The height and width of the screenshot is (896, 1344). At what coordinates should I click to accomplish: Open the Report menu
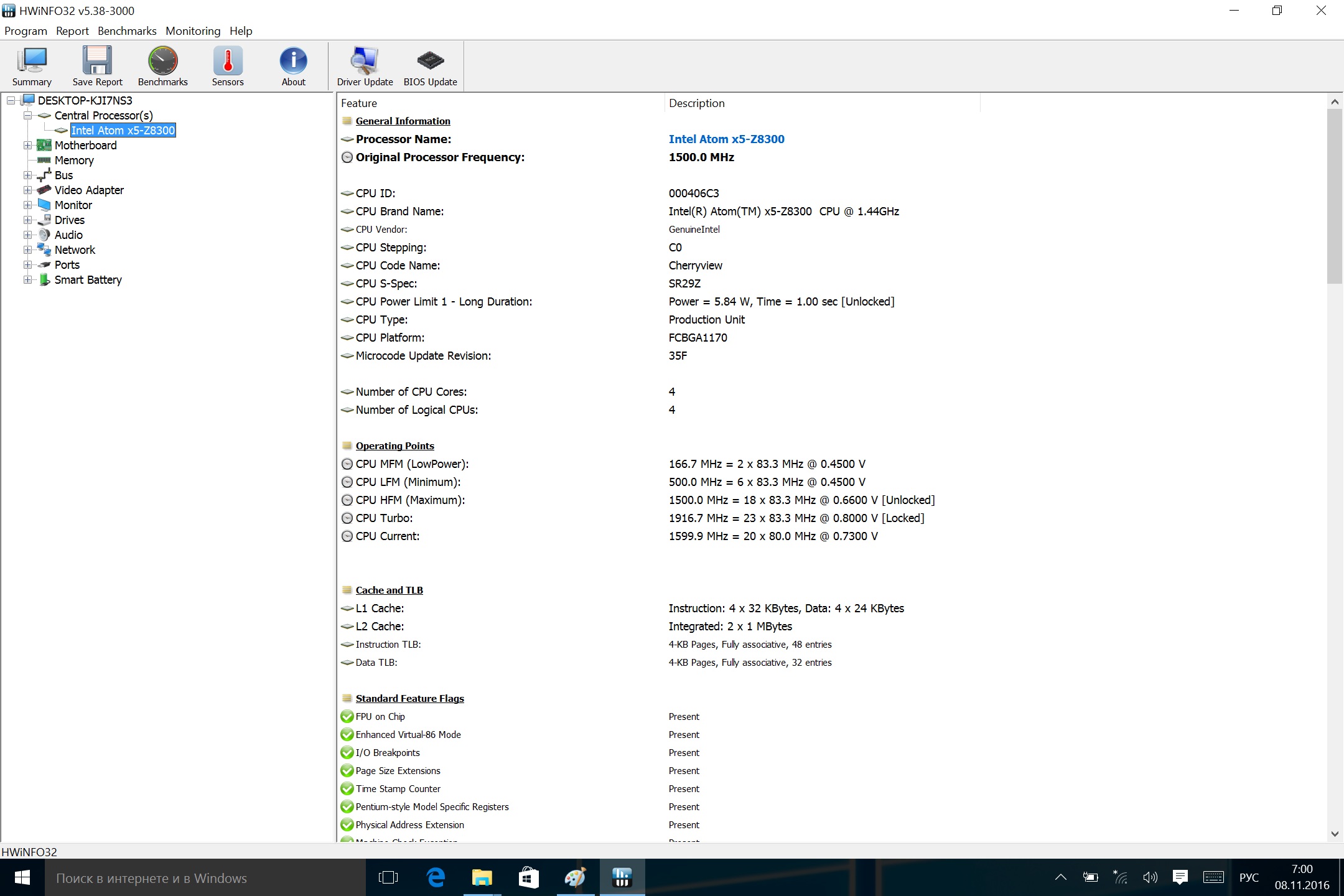click(72, 30)
